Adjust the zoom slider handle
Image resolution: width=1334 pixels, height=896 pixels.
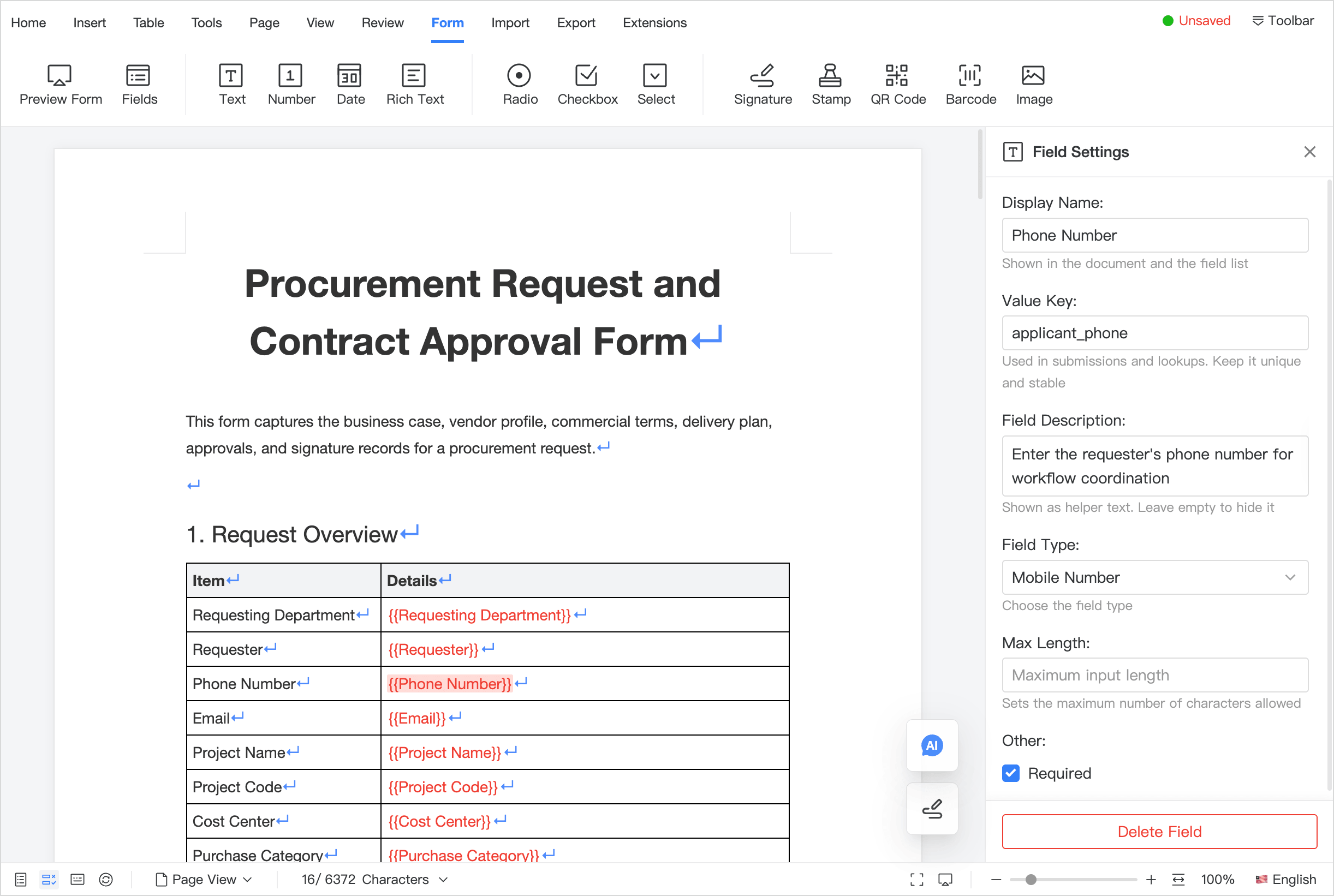(1030, 879)
